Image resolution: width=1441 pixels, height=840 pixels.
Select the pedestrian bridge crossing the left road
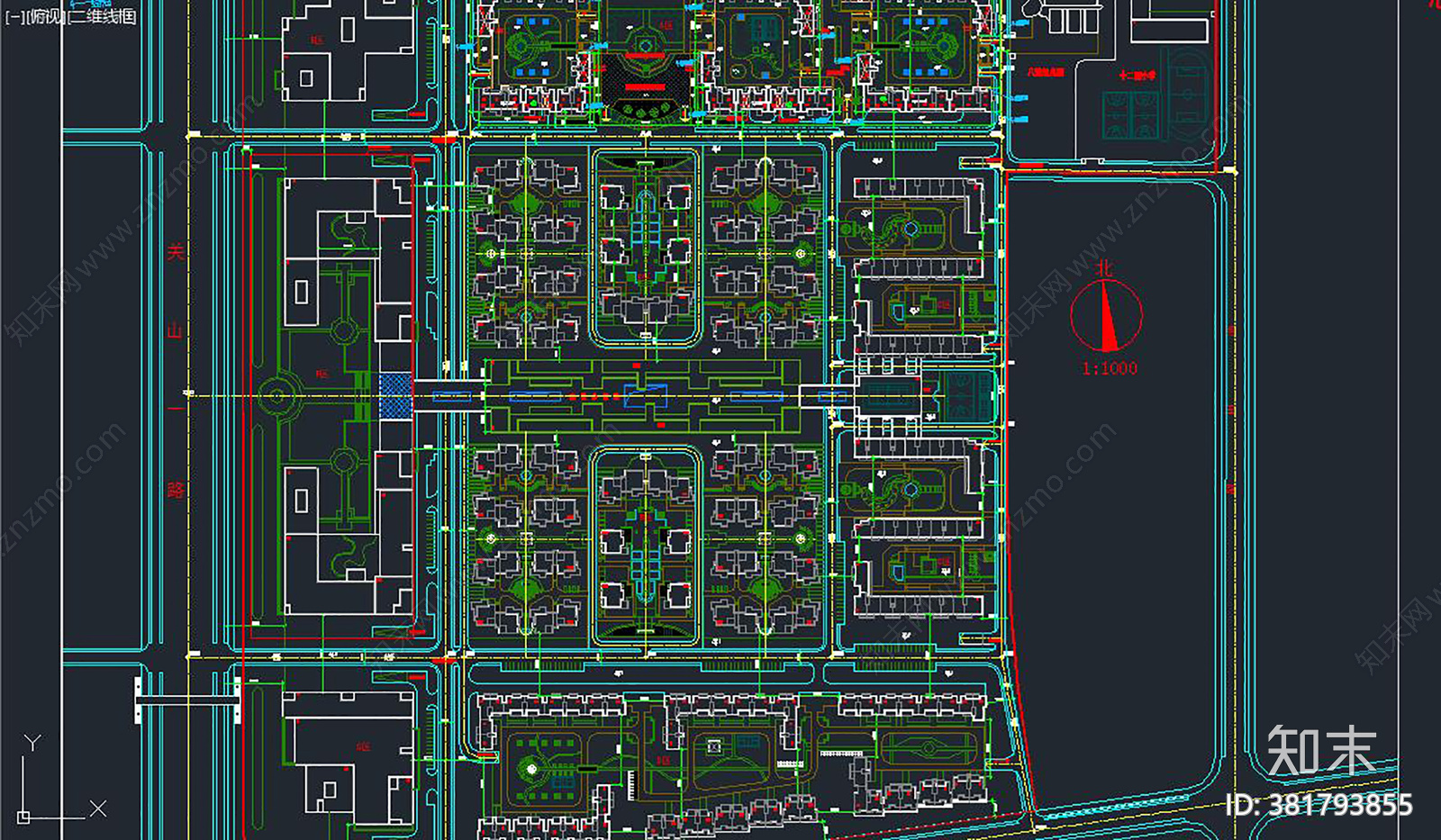click(188, 699)
